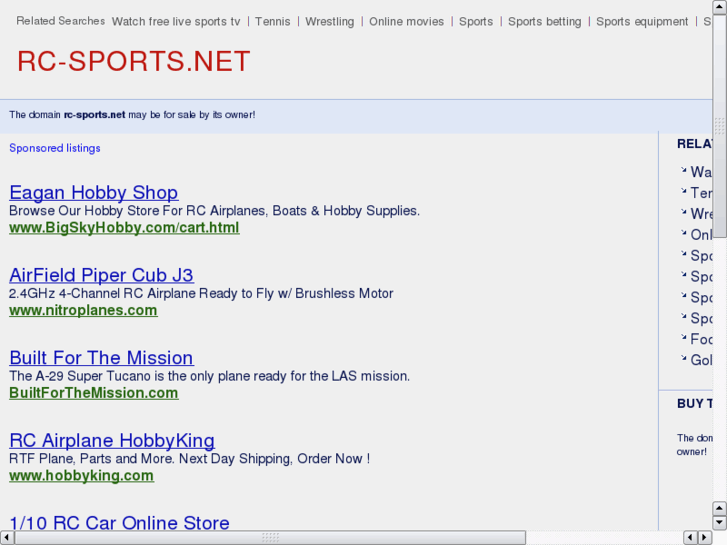The image size is (727, 545).
Task: Click the bottom-most vertical scrollbar down arrow
Action: [720, 523]
